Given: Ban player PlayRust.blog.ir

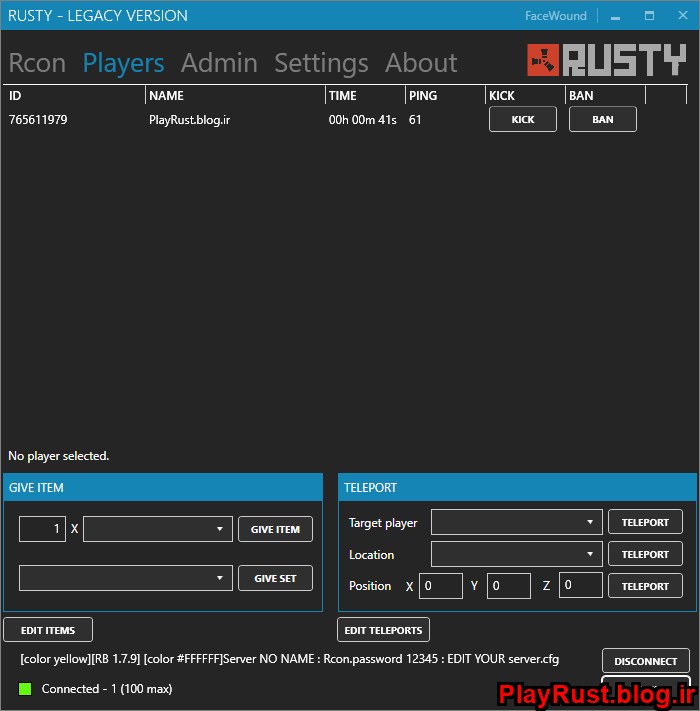Looking at the screenshot, I should pyautogui.click(x=603, y=119).
